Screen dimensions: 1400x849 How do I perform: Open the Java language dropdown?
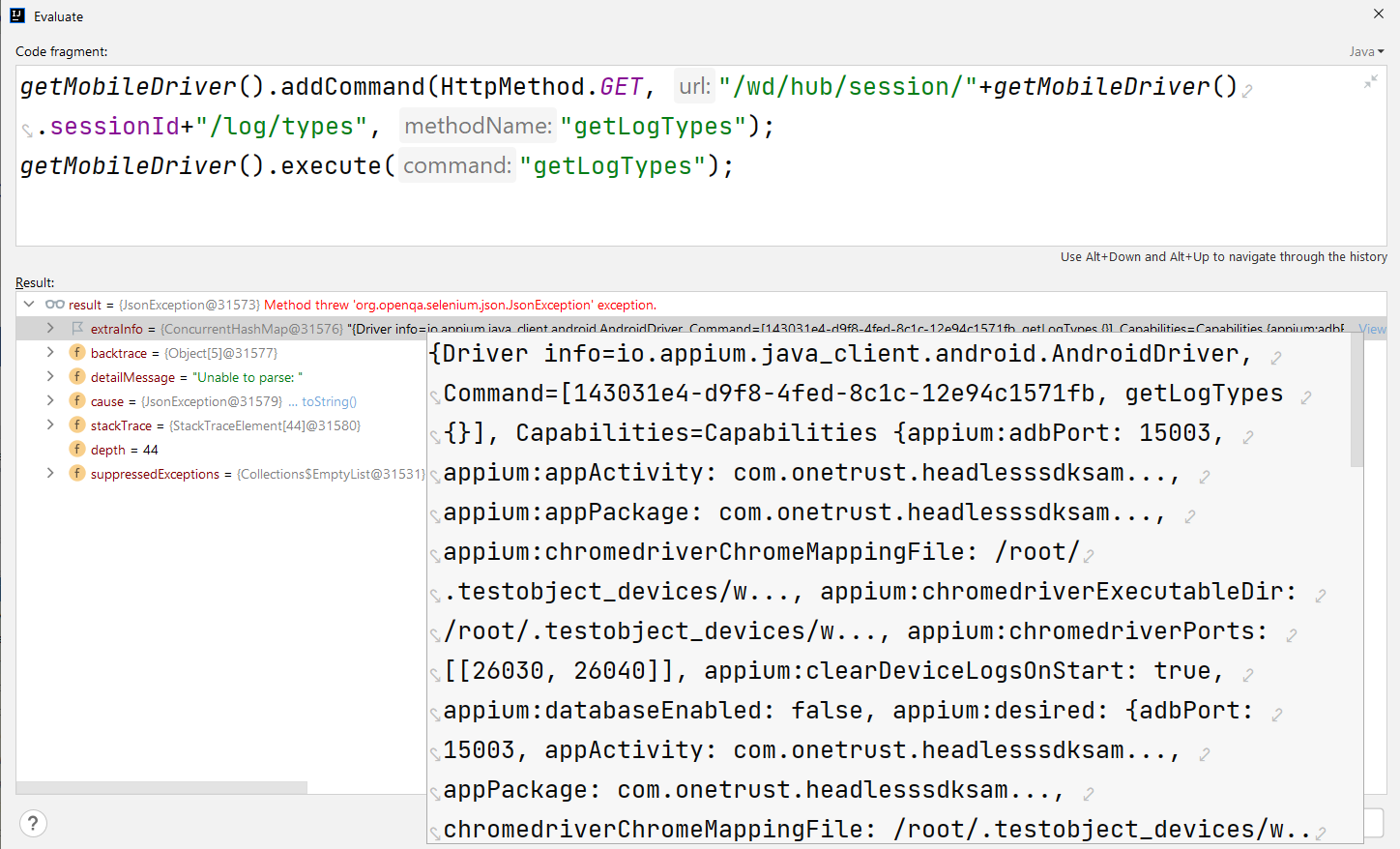(x=1366, y=51)
